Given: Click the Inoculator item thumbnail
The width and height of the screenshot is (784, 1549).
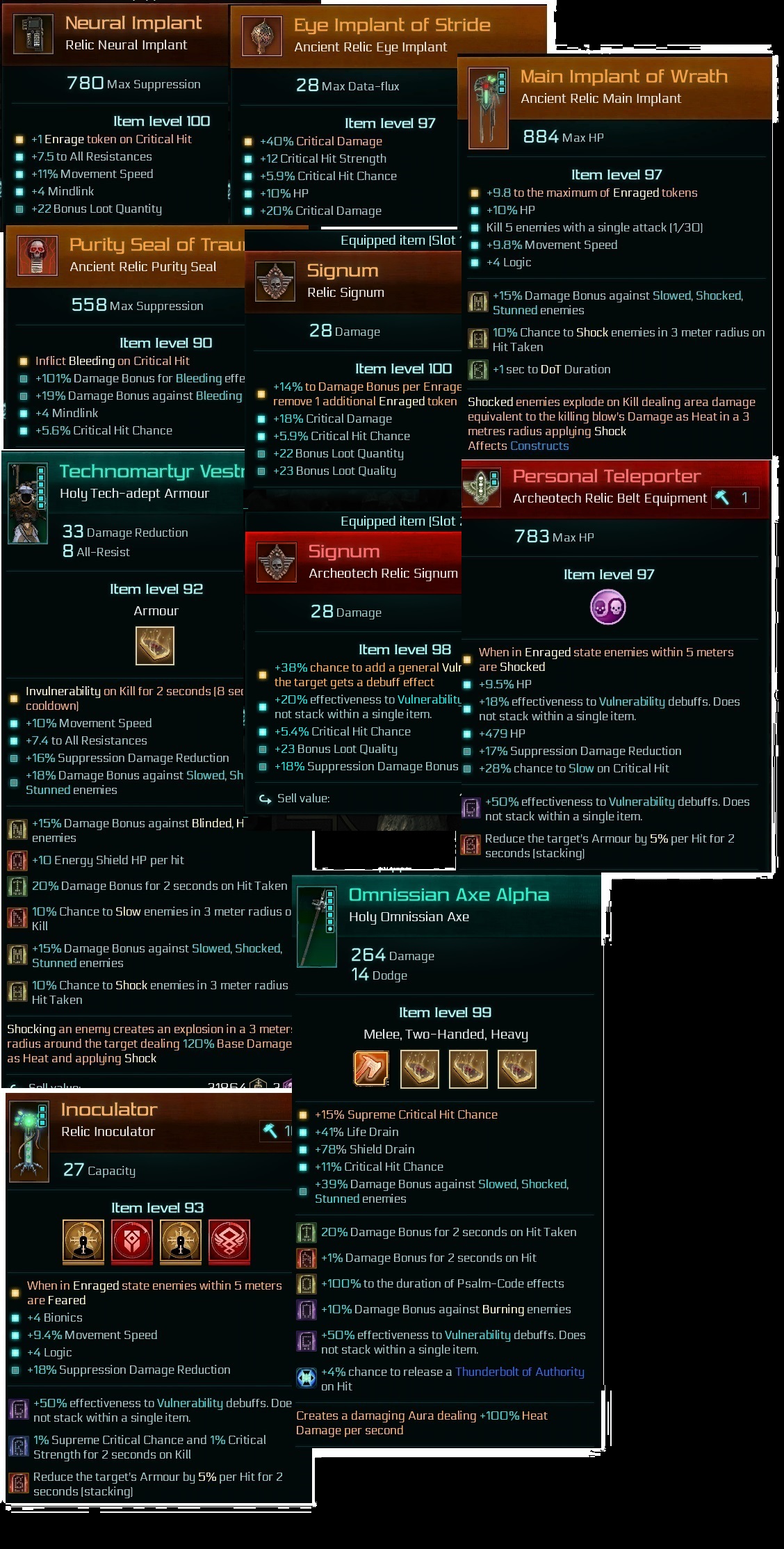Looking at the screenshot, I should click(29, 1142).
